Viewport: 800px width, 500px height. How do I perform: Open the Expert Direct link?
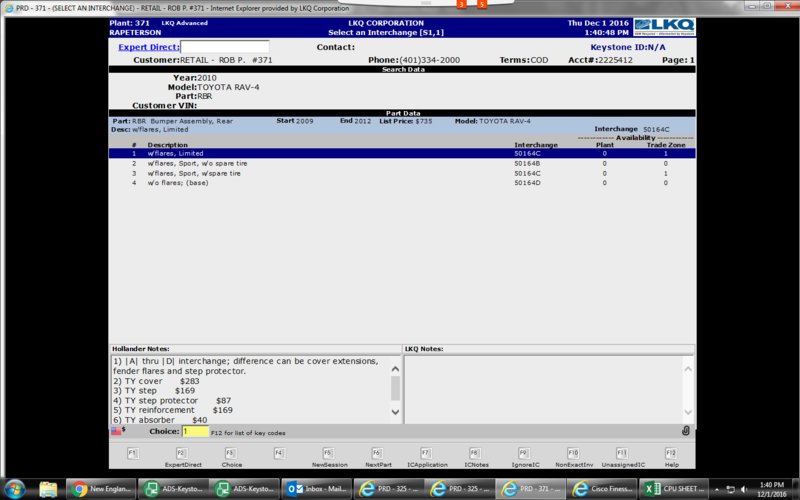pos(148,47)
